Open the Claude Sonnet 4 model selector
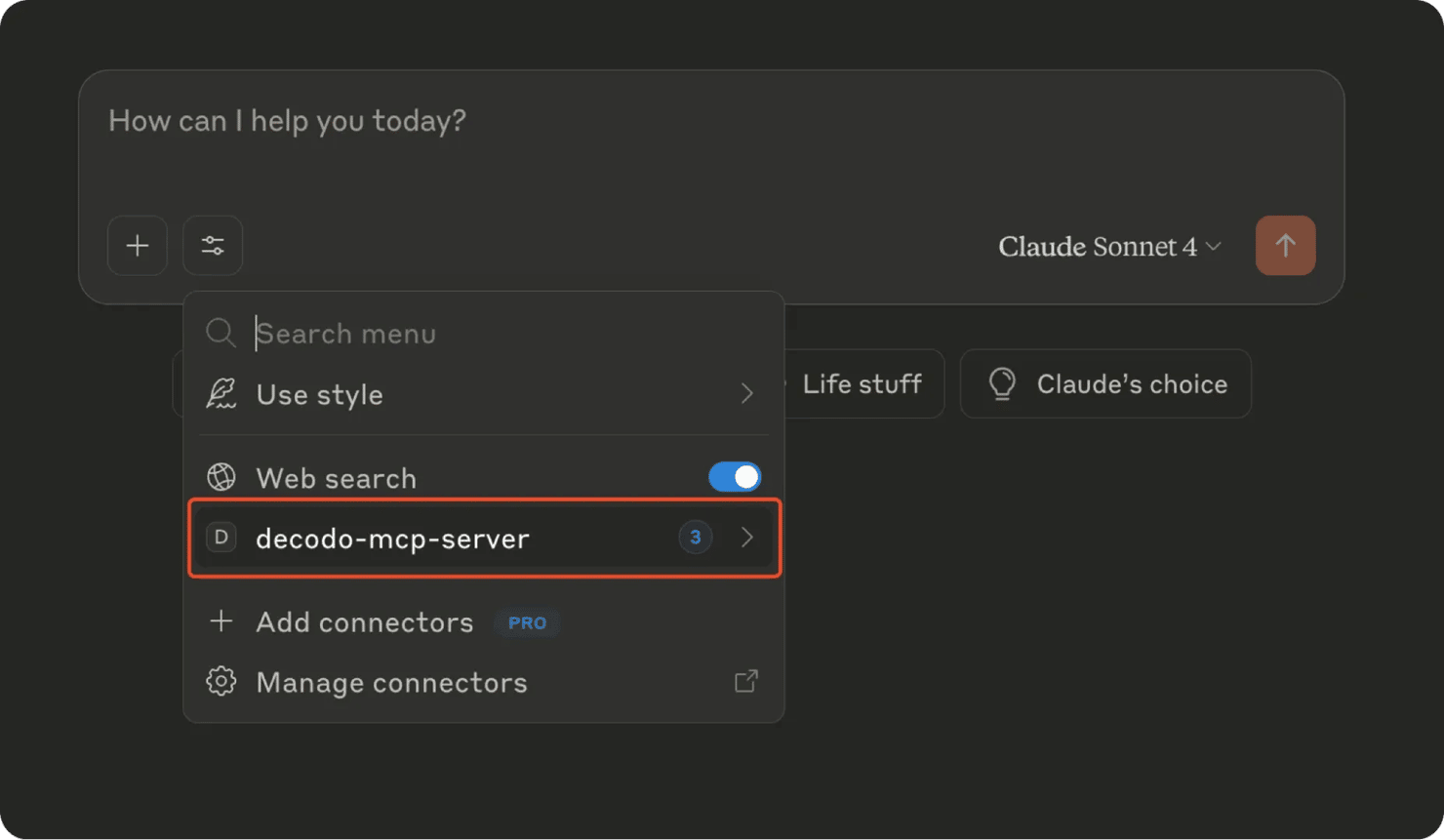The width and height of the screenshot is (1444, 840). [1109, 247]
